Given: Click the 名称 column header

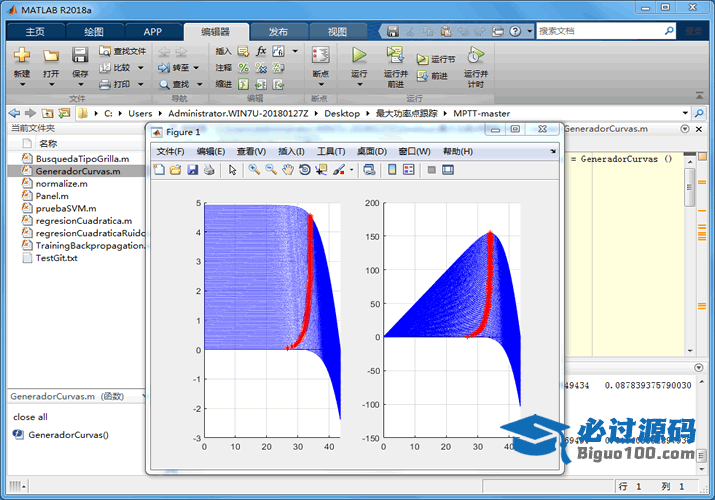Looking at the screenshot, I should click(48, 144).
